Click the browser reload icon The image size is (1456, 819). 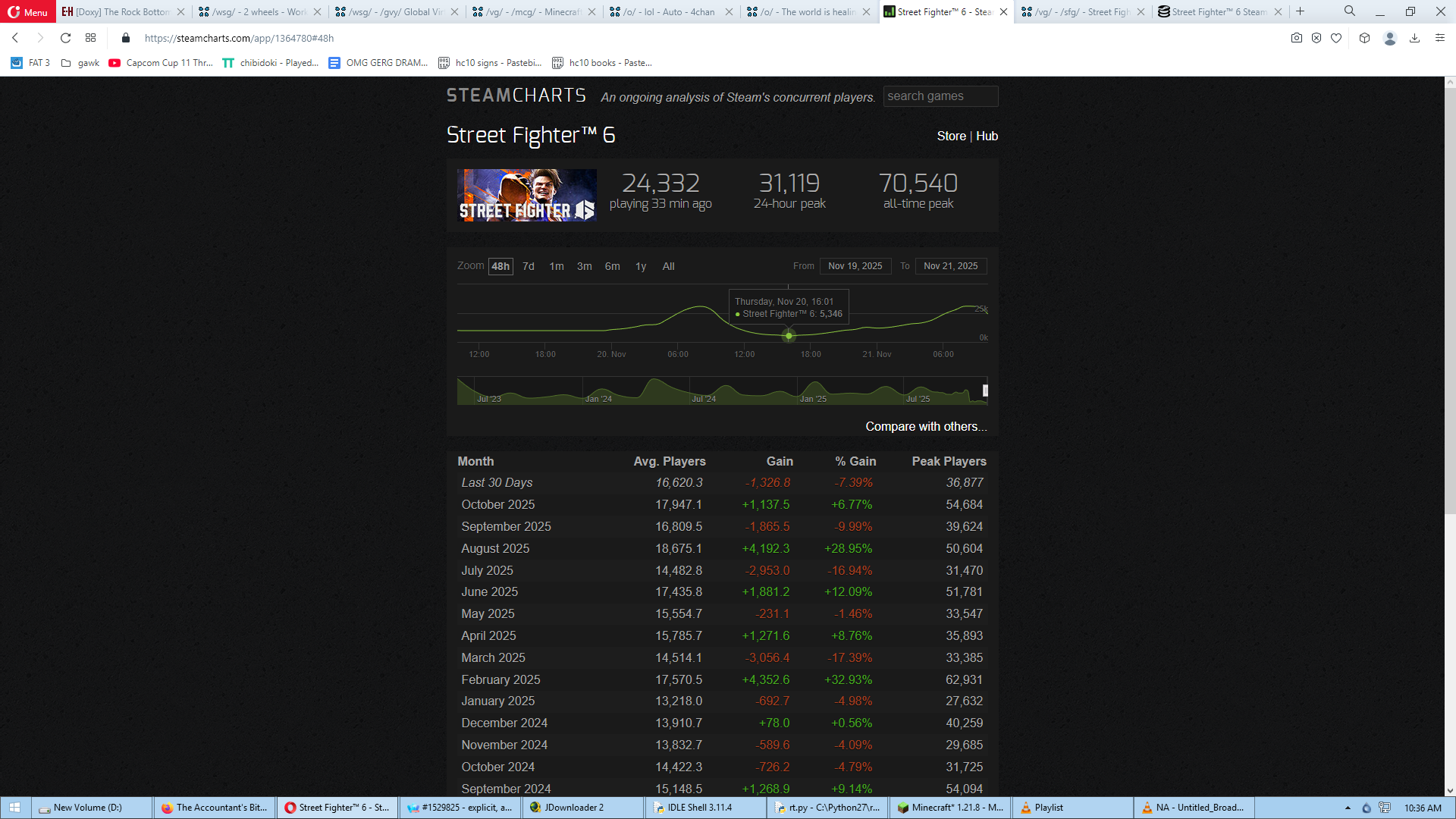click(x=66, y=38)
